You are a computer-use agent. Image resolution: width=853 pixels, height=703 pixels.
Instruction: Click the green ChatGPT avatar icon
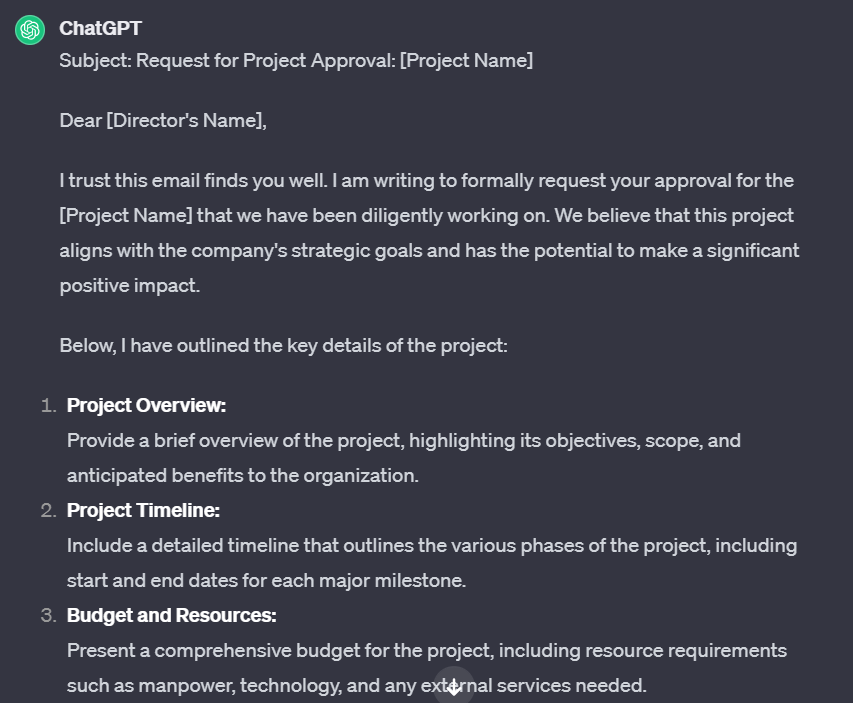click(30, 29)
